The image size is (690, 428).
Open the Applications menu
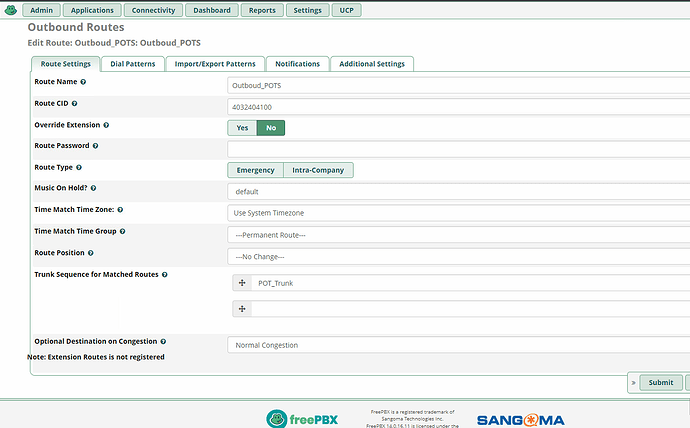pyautogui.click(x=92, y=10)
